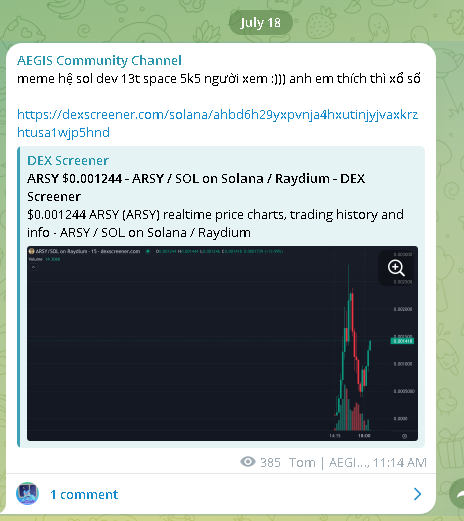Click the 11:14 AM message timestamp

point(400,463)
